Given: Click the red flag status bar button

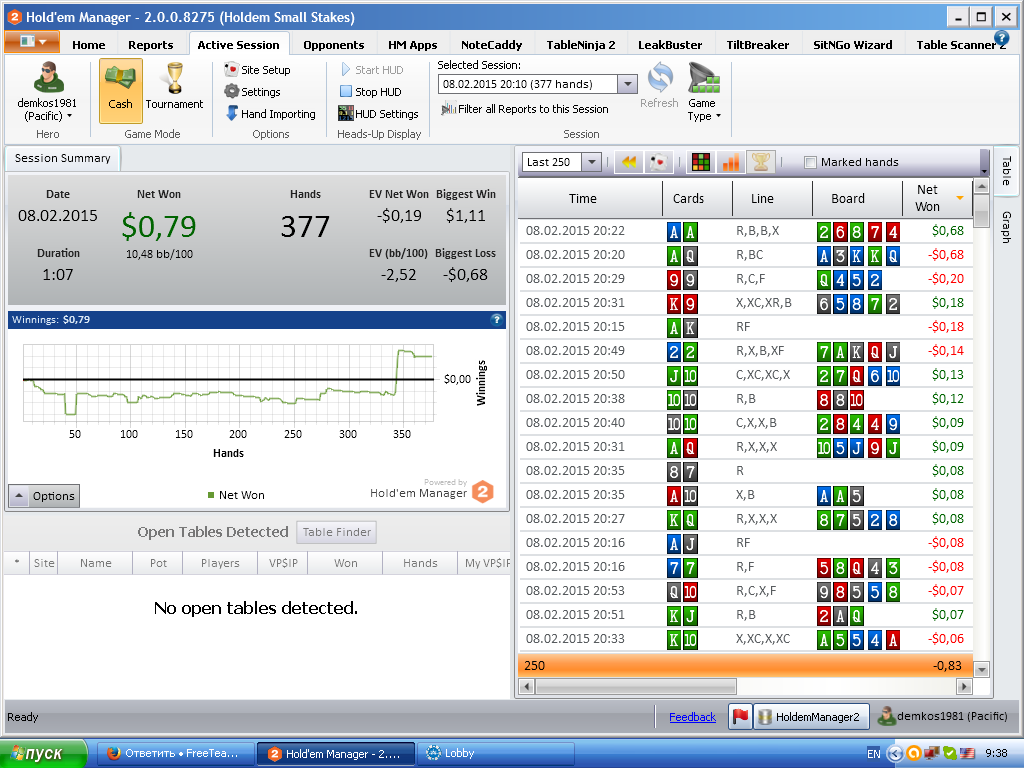Looking at the screenshot, I should (x=740, y=716).
